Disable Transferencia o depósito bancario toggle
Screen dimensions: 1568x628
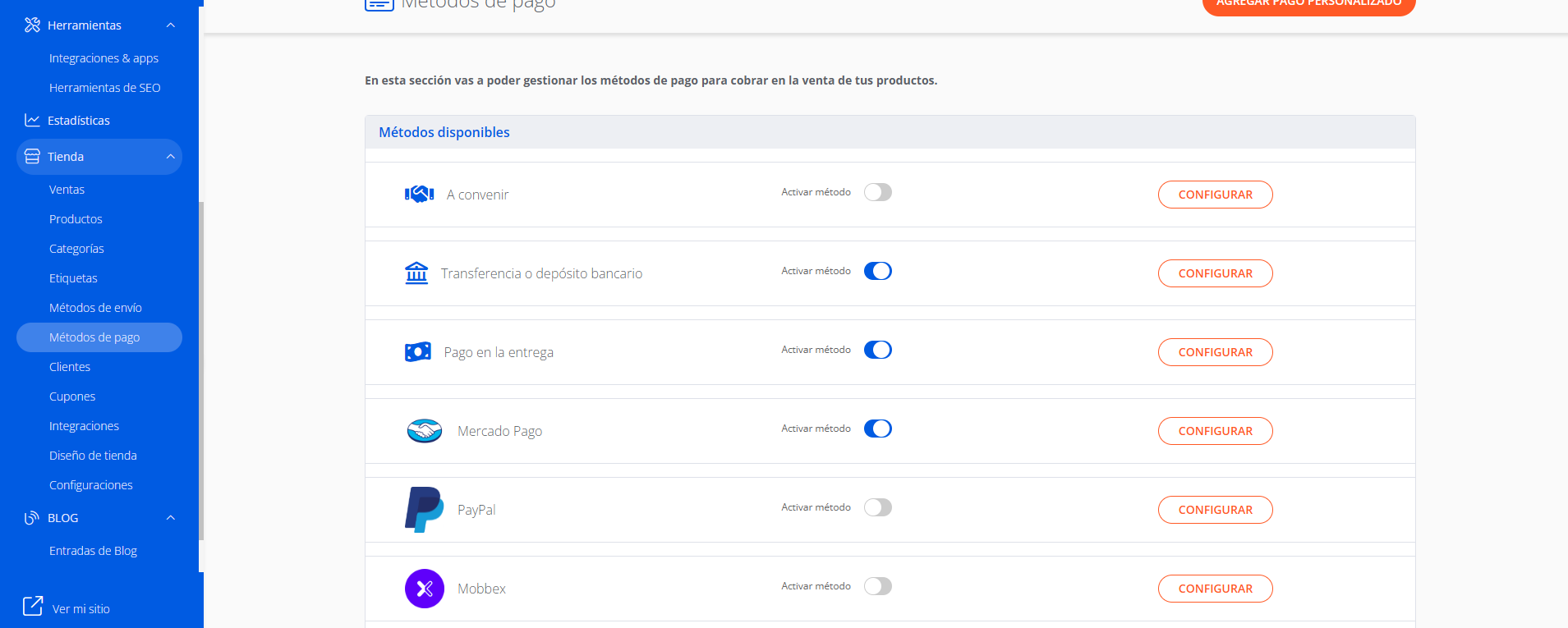pyautogui.click(x=878, y=271)
